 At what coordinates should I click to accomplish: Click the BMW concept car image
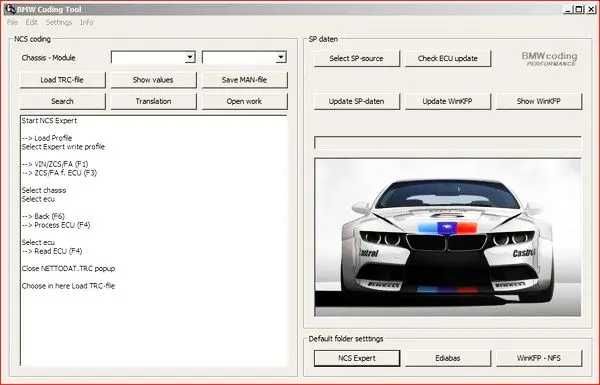(x=447, y=237)
